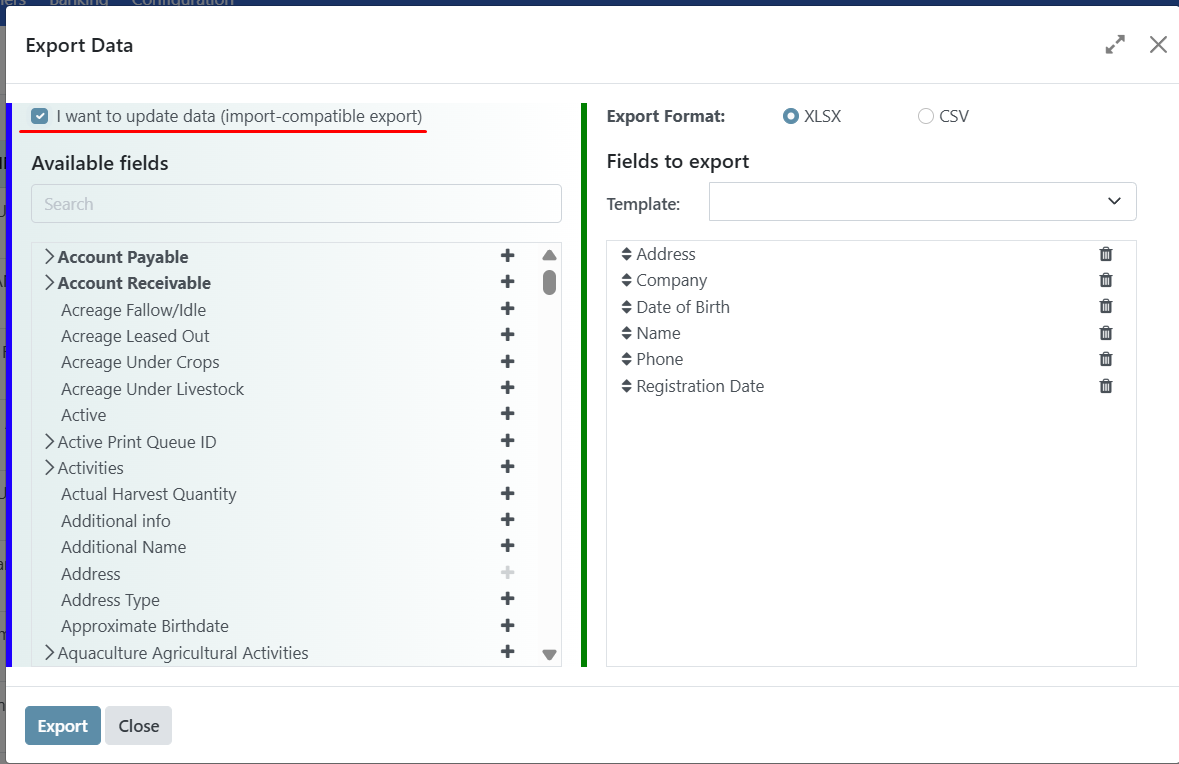
Task: Select the CSV export format option
Action: pyautogui.click(x=925, y=116)
